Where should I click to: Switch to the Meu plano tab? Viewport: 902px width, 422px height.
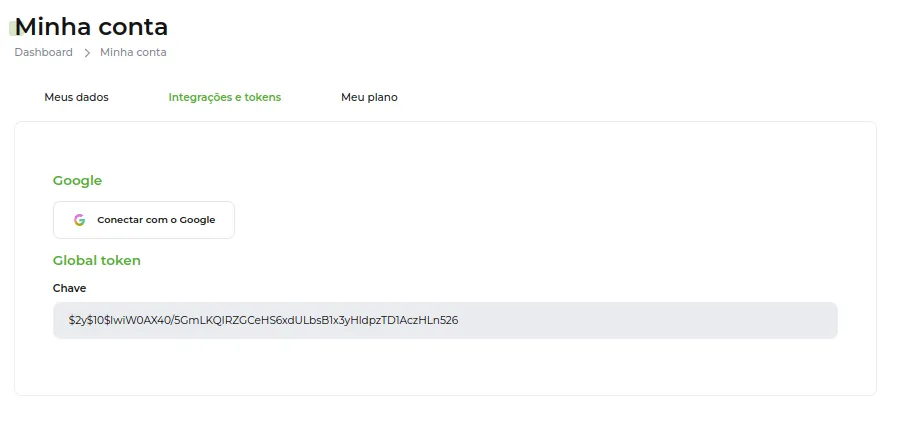point(369,97)
